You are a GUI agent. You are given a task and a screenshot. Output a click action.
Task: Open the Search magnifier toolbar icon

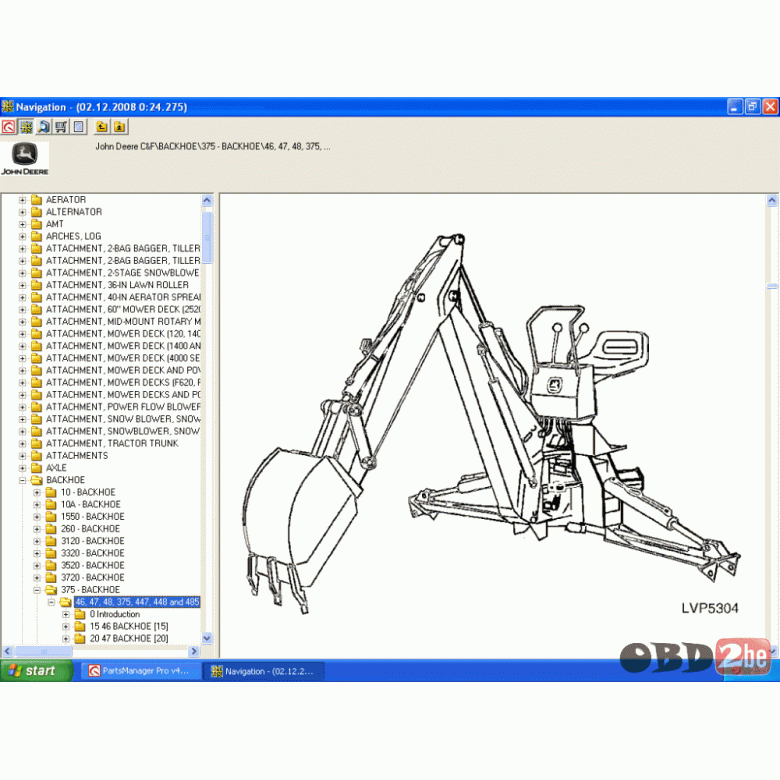[44, 127]
